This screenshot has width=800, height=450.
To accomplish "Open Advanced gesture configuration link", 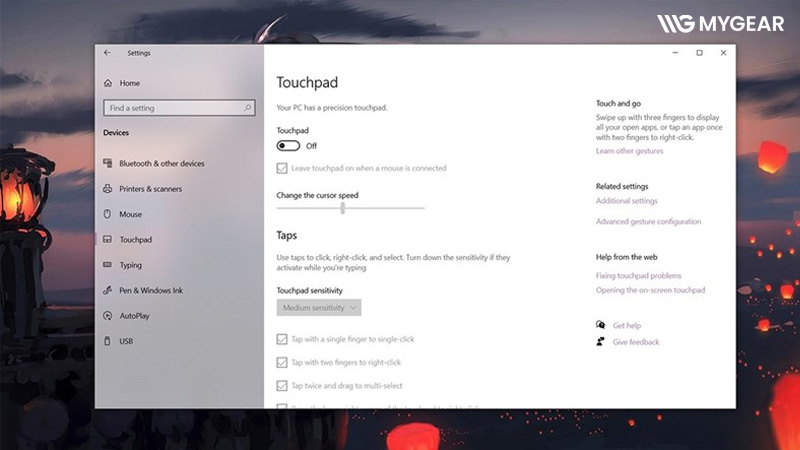I will [x=648, y=222].
